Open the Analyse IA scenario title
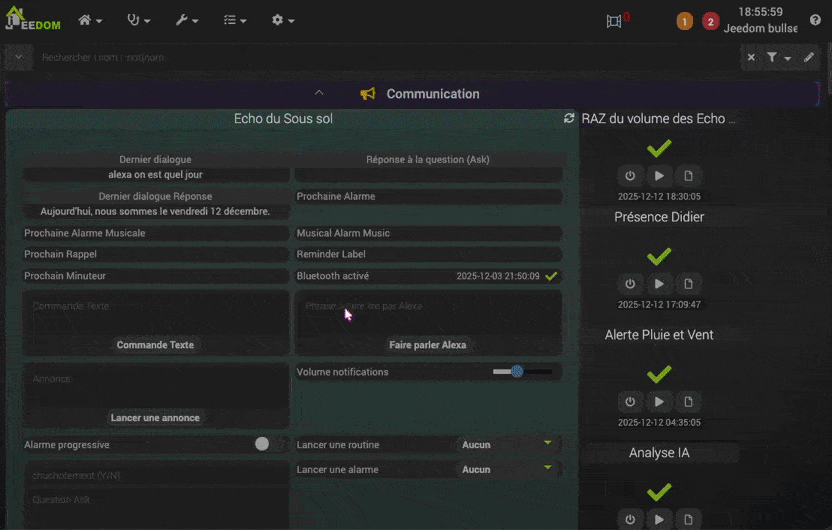The height and width of the screenshot is (530, 832). click(x=659, y=453)
